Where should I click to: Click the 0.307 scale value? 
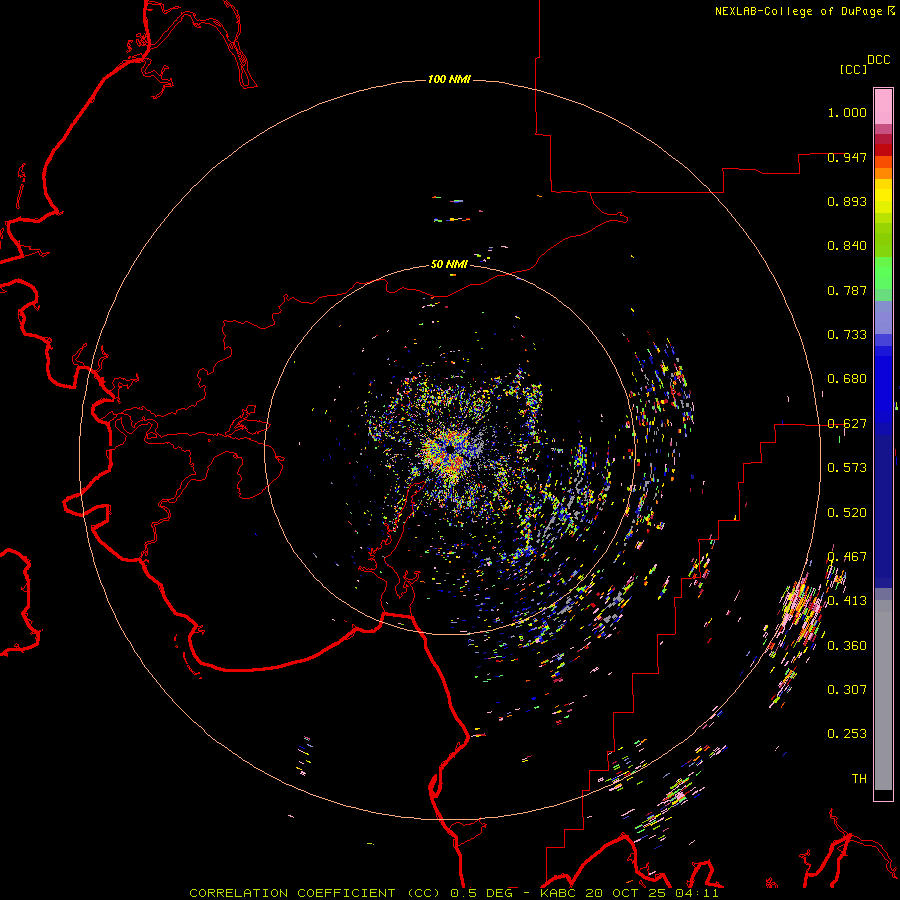pos(847,690)
